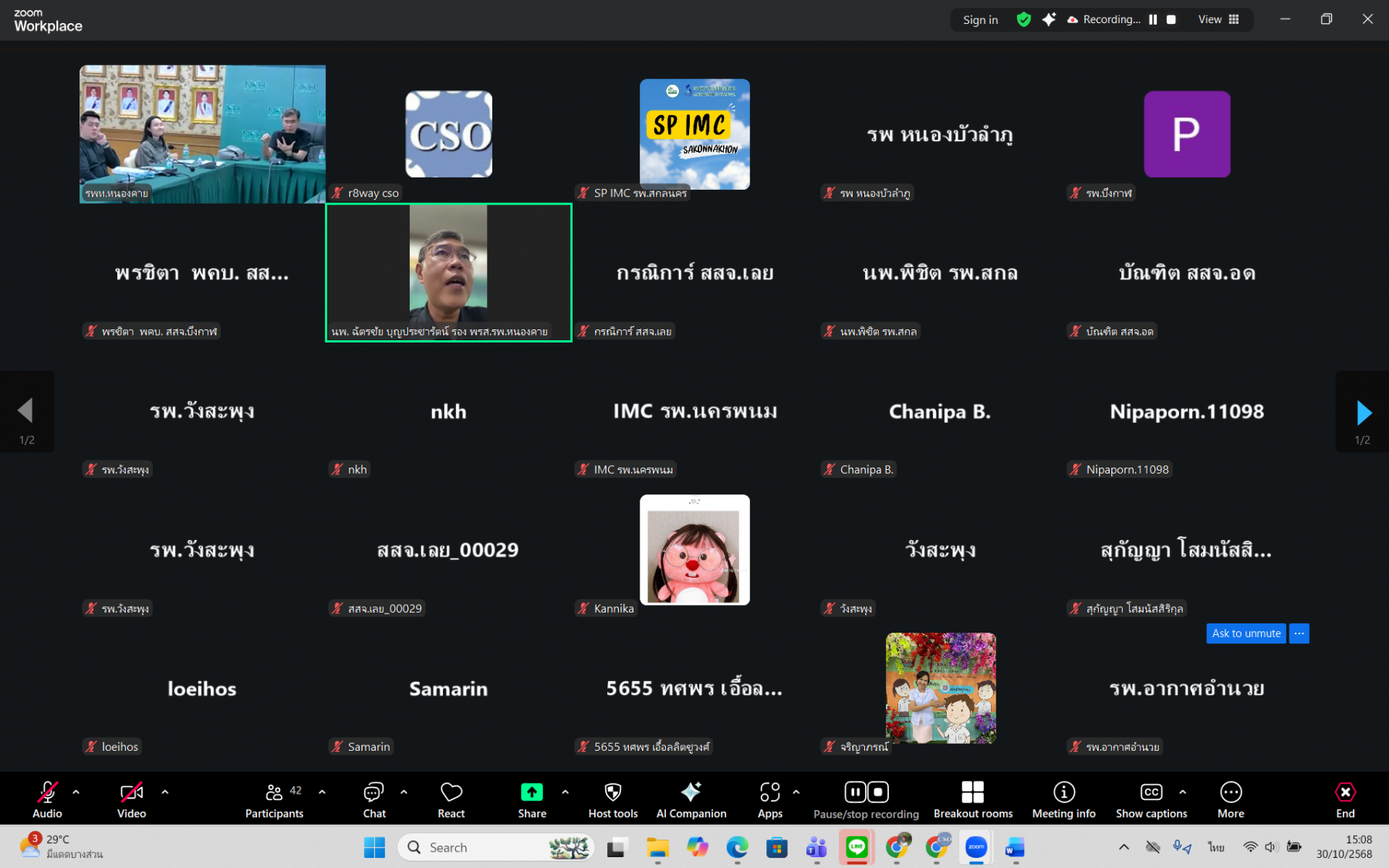
Task: Open the Chat panel
Action: [374, 799]
